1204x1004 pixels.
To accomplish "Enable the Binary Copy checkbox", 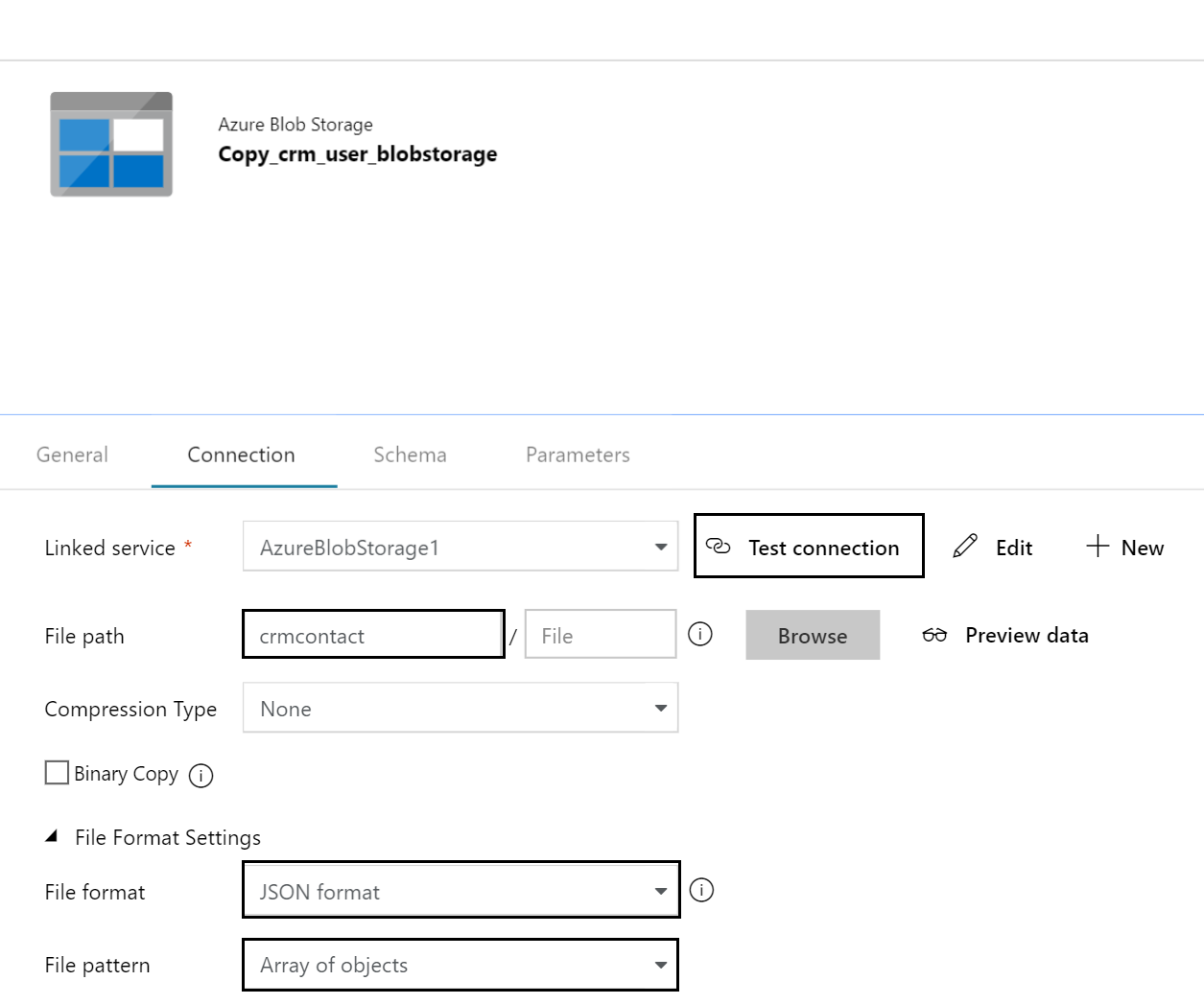I will click(57, 773).
